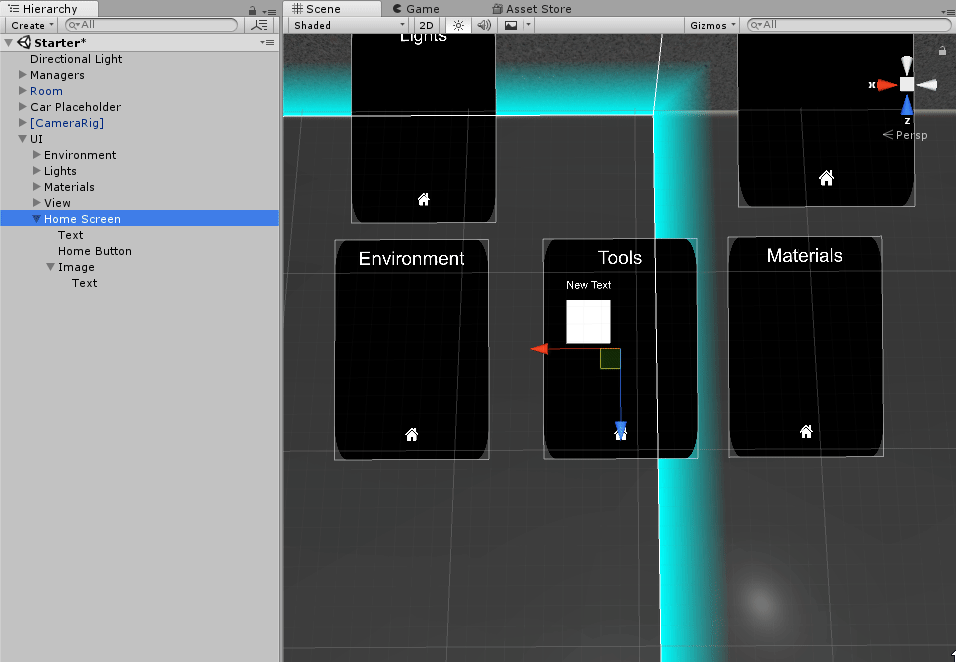Open the Shaded draw mode dropdown
Viewport: 956px width, 662px height.
[347, 25]
